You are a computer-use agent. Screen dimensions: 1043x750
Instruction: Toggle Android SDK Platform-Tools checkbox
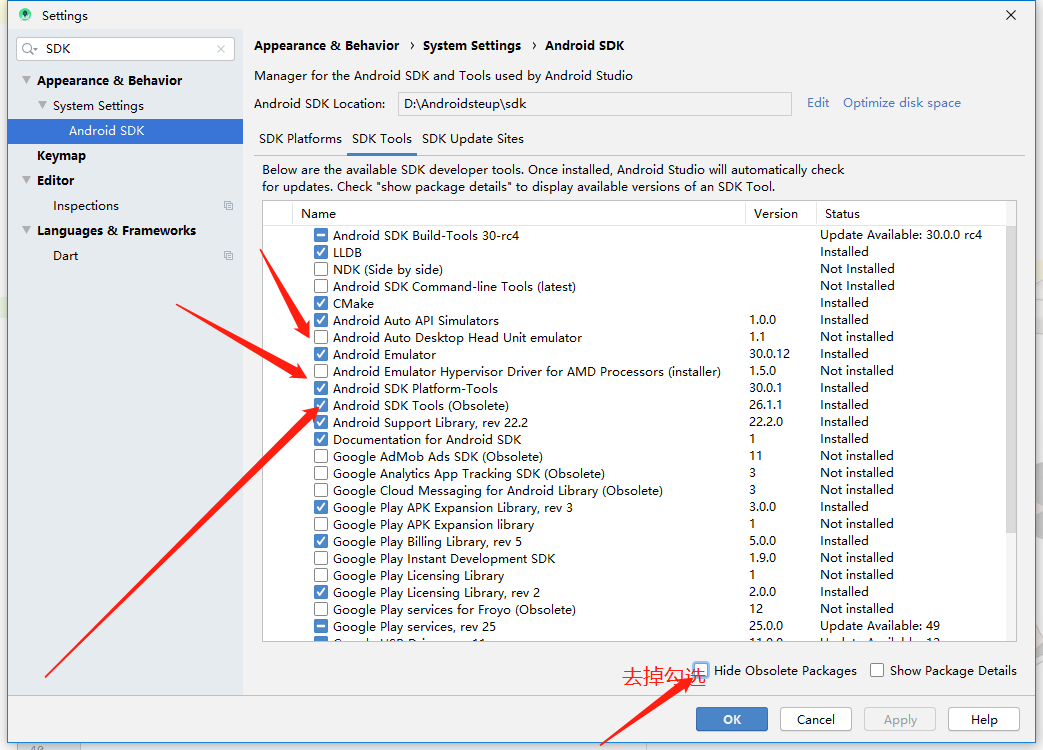coord(321,388)
